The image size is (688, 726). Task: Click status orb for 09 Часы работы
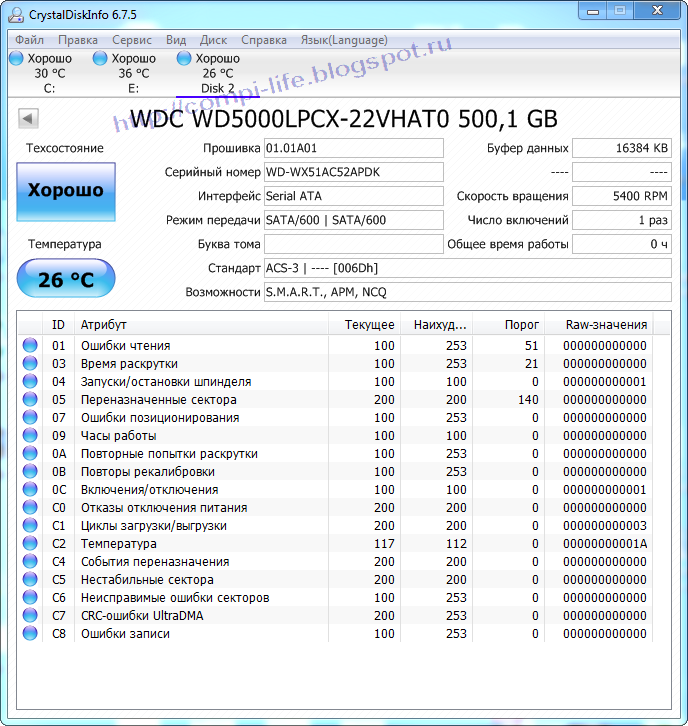pos(30,436)
